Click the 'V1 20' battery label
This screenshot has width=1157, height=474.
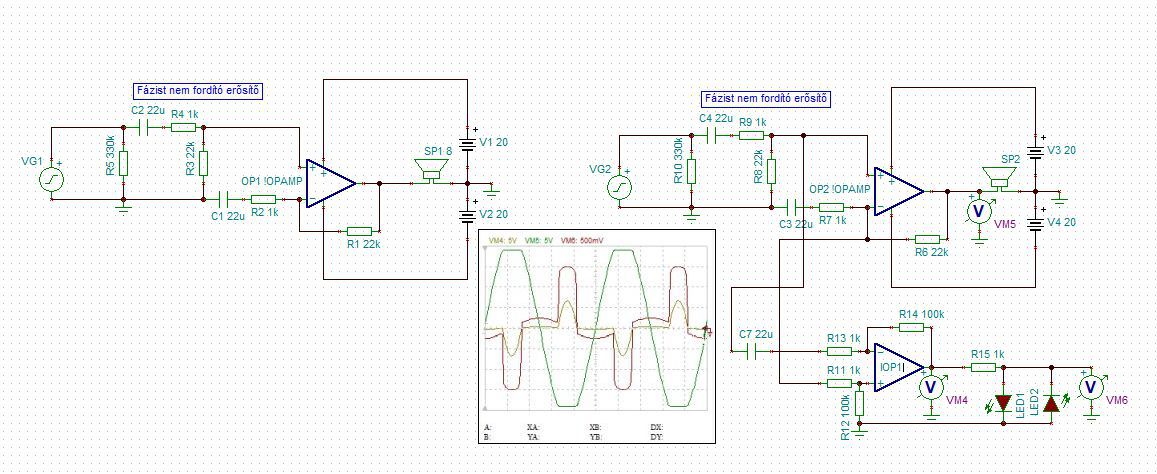pos(493,142)
